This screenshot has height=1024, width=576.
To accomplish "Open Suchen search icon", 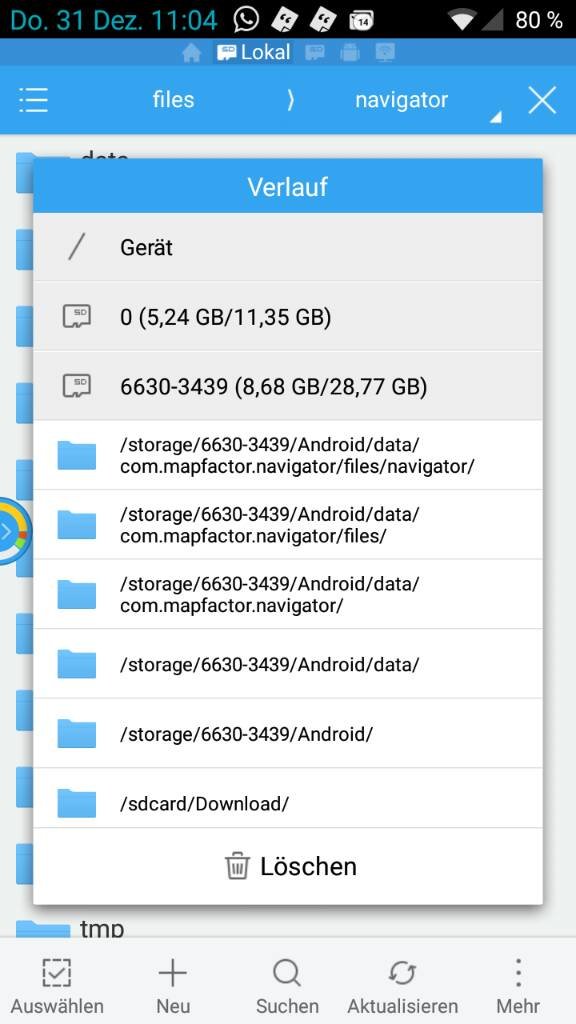I will click(x=287, y=973).
